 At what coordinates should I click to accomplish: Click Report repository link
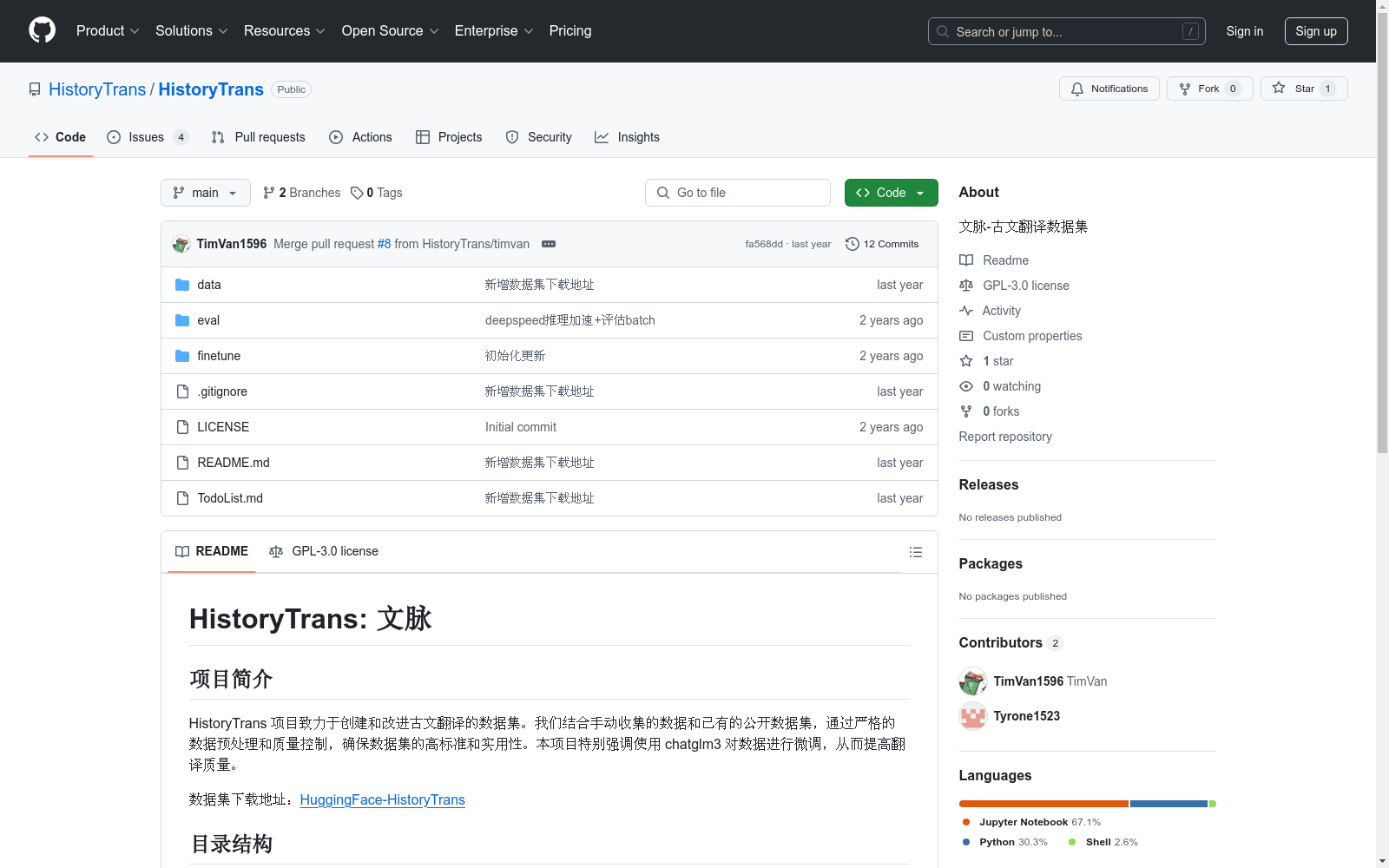(1005, 437)
